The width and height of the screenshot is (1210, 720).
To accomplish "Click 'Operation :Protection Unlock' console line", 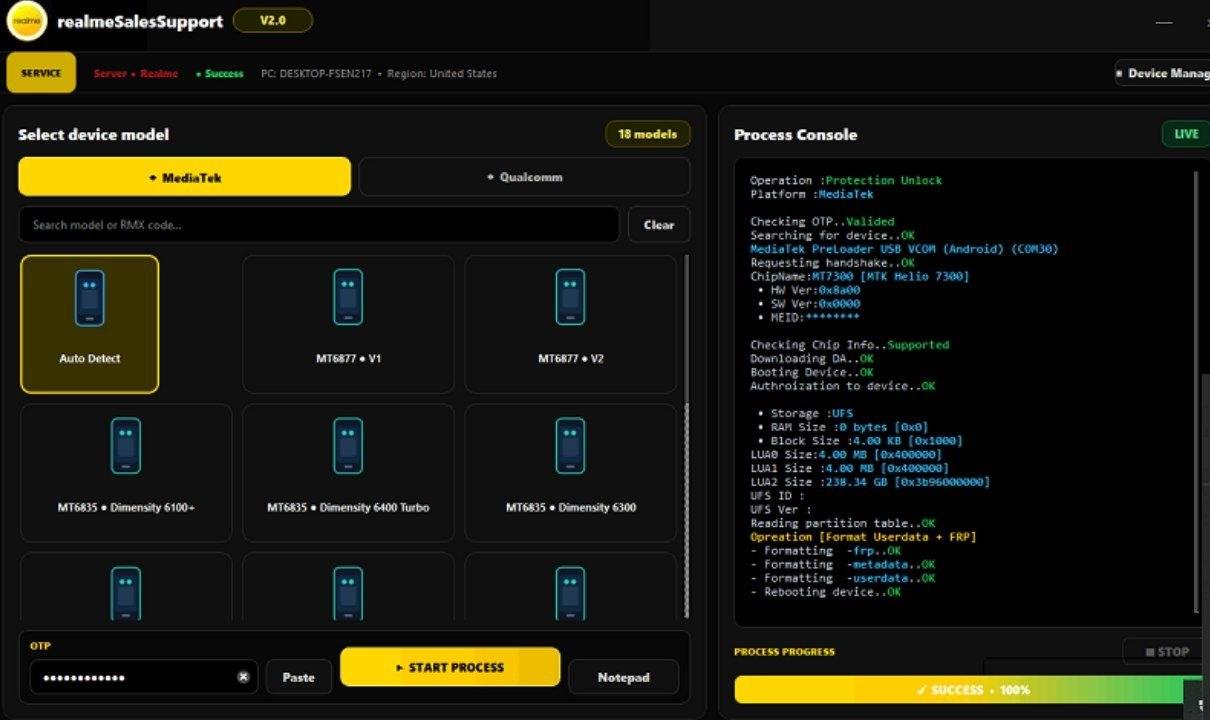I will [x=846, y=181].
